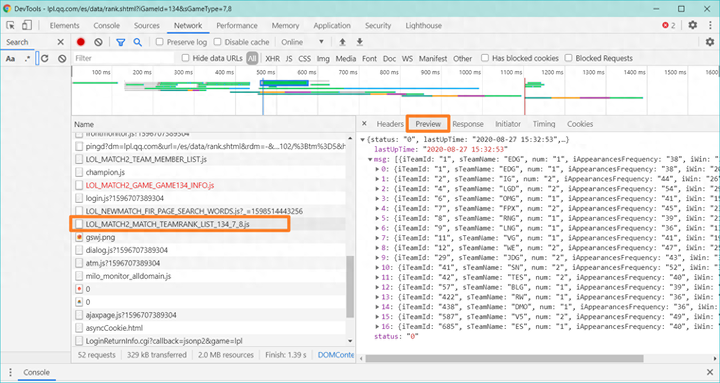Enable the Preserve log checkbox
720x383 pixels.
160,42
